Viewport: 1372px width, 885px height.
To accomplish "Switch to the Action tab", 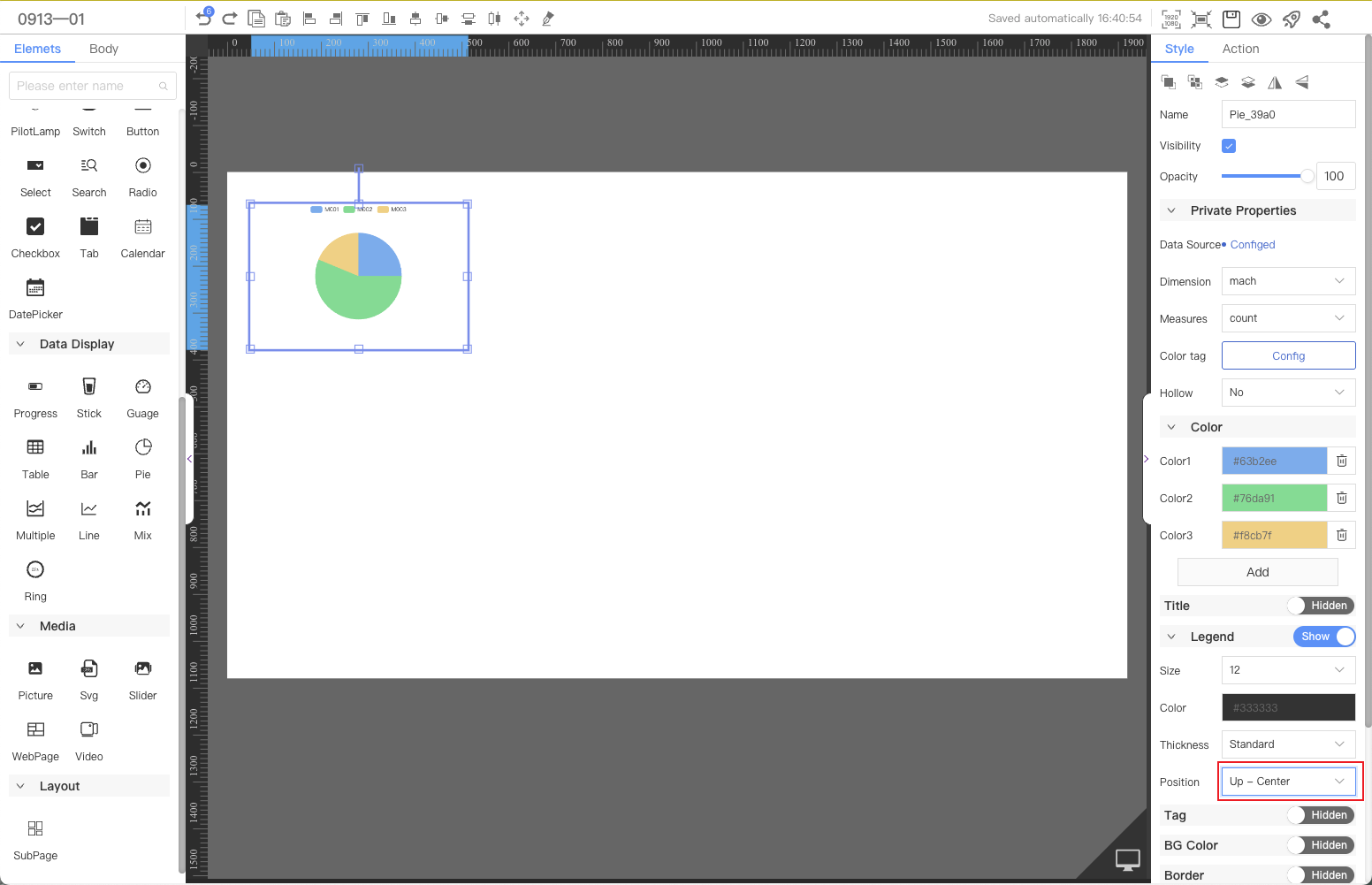I will [x=1240, y=49].
